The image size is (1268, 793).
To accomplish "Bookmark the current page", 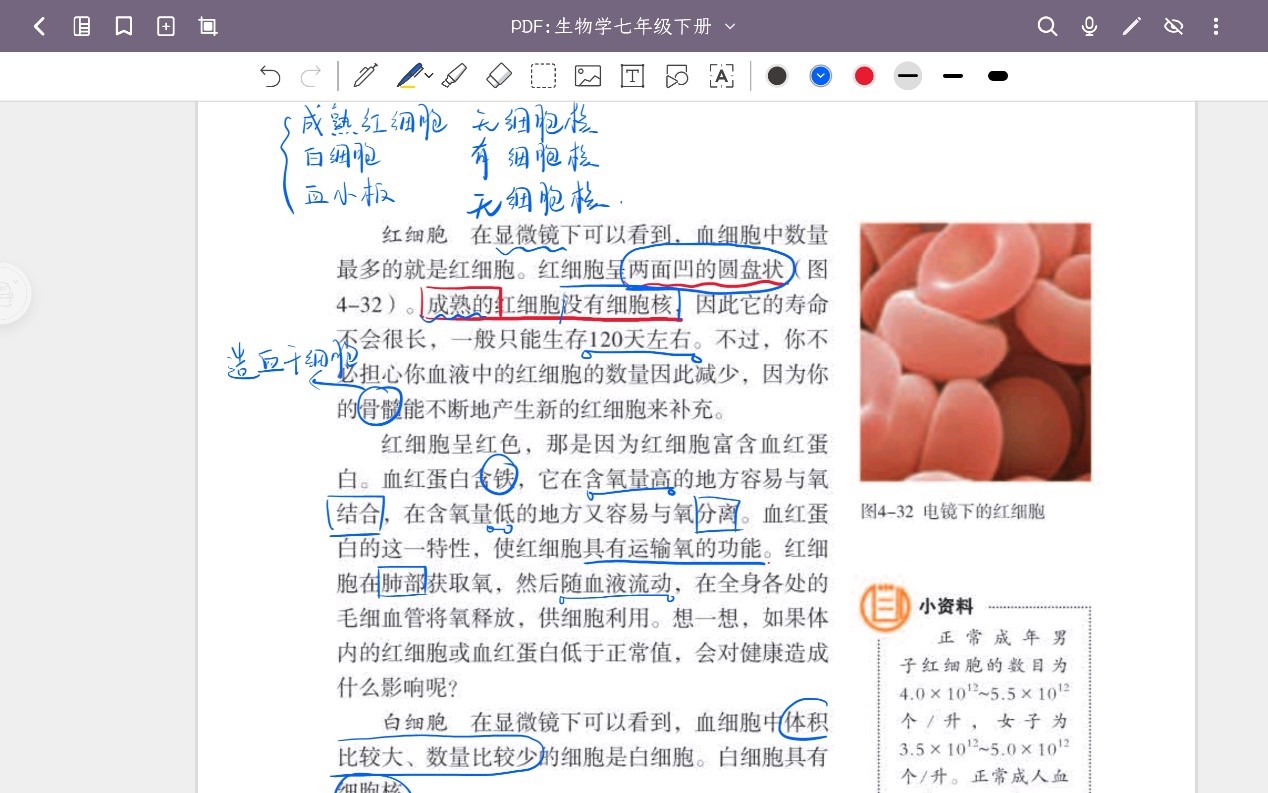I will click(124, 27).
